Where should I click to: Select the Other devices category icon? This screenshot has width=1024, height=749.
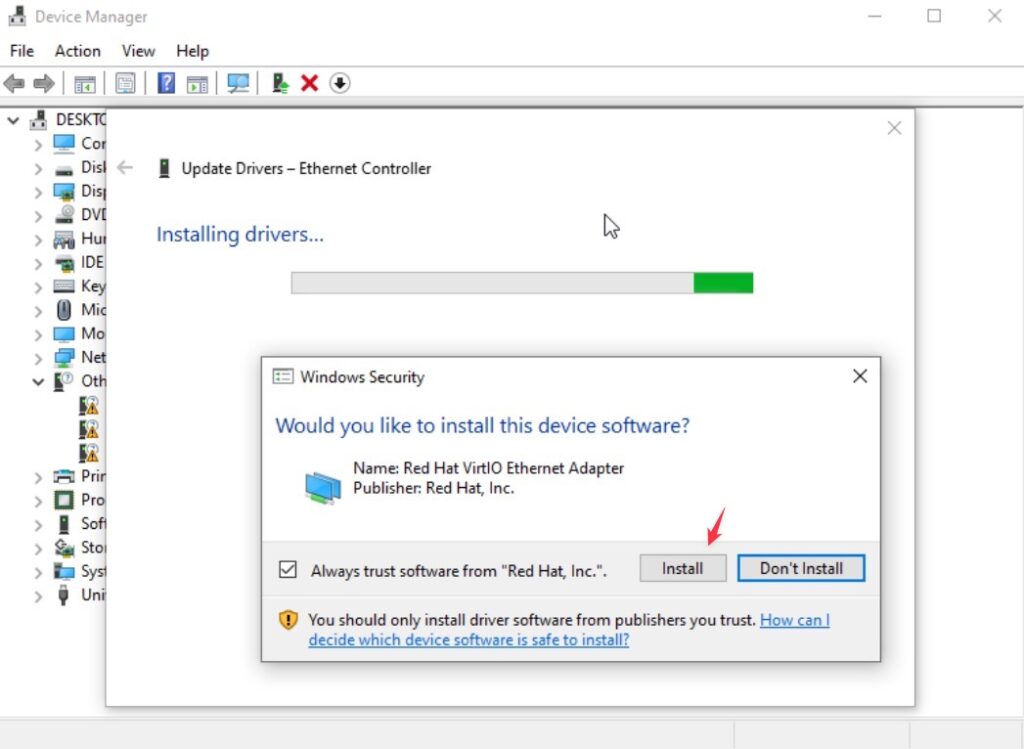pos(64,381)
